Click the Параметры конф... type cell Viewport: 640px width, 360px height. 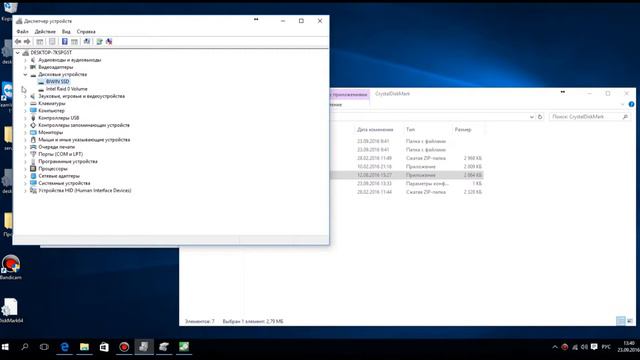427,184
